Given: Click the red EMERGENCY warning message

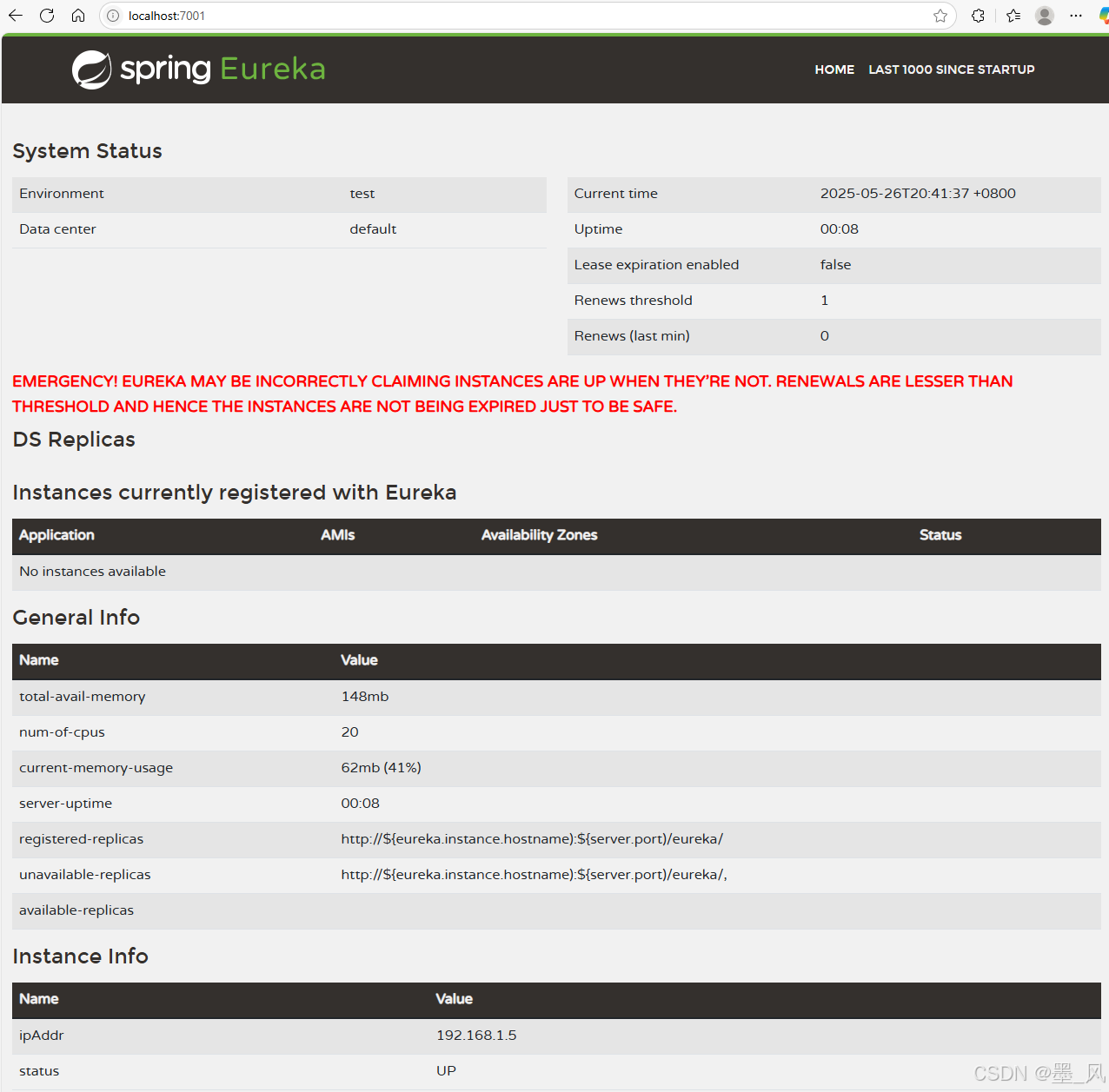Looking at the screenshot, I should (513, 394).
